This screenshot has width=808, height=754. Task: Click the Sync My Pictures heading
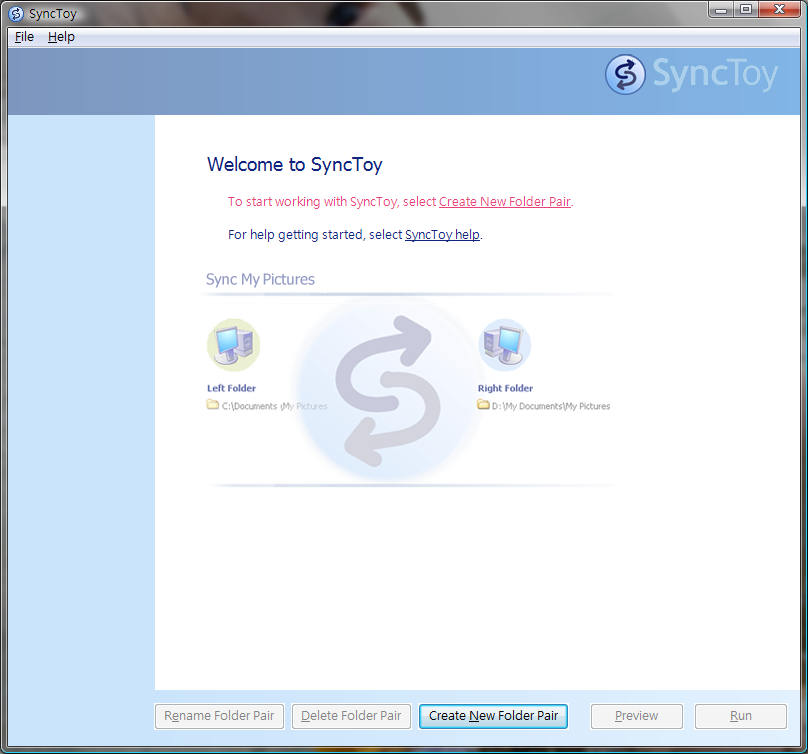[260, 280]
